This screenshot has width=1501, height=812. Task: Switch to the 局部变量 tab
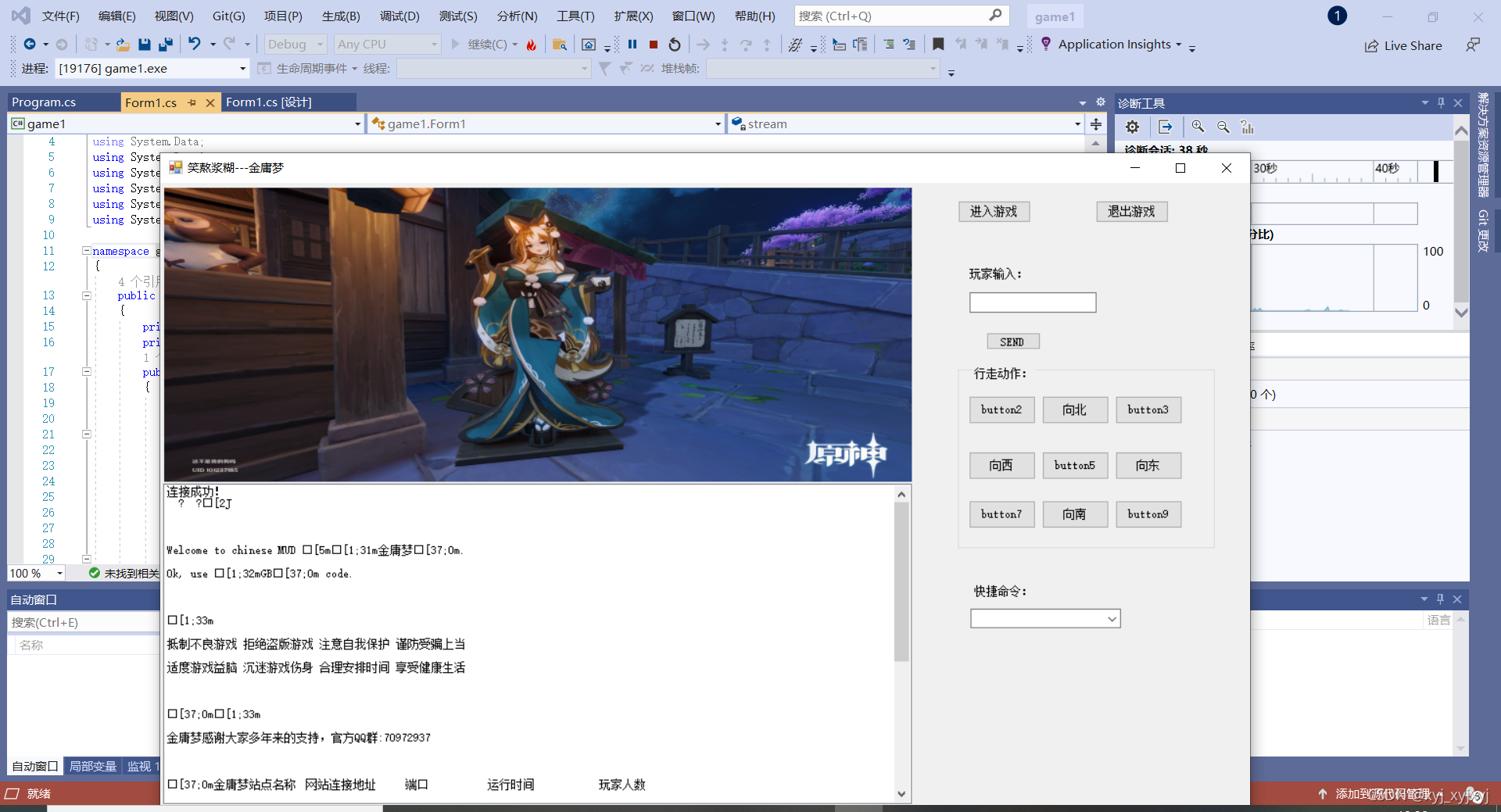click(93, 766)
